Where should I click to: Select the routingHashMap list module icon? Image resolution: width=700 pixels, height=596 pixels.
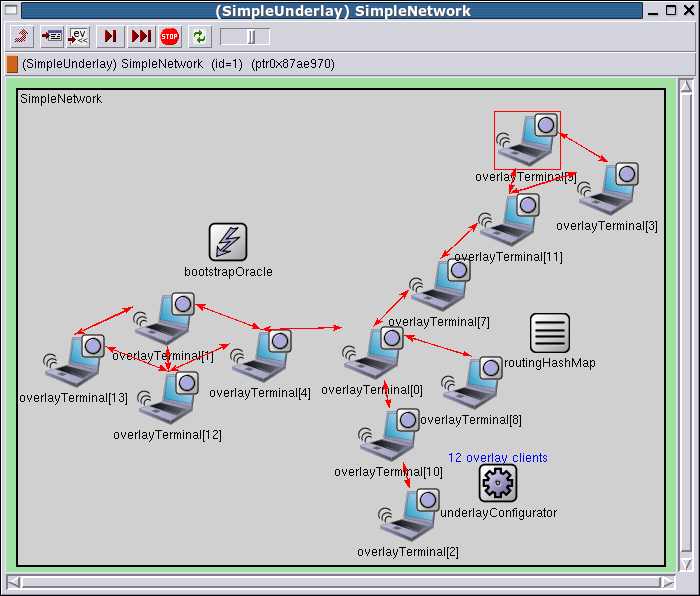tap(550, 333)
